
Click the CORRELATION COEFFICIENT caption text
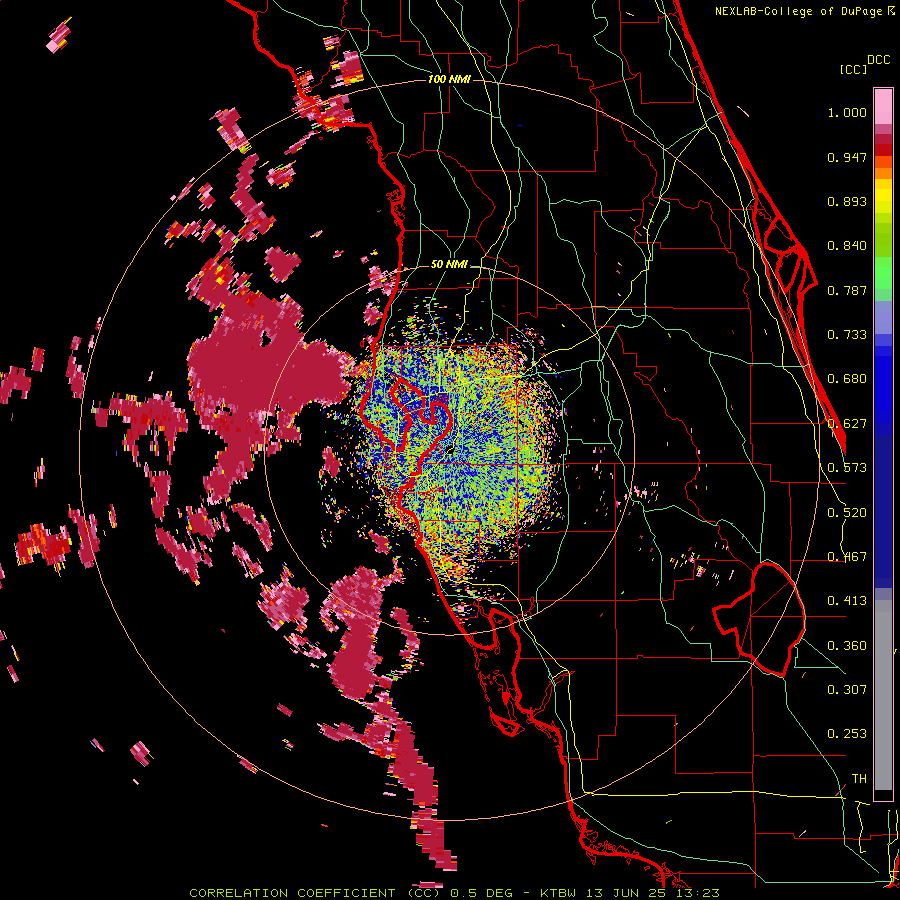(x=292, y=893)
